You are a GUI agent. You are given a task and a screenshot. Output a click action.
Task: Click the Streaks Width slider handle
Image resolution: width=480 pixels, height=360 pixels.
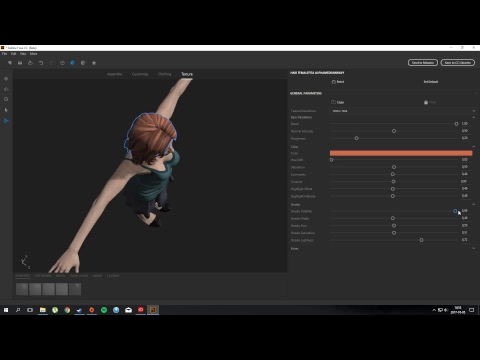(x=393, y=218)
